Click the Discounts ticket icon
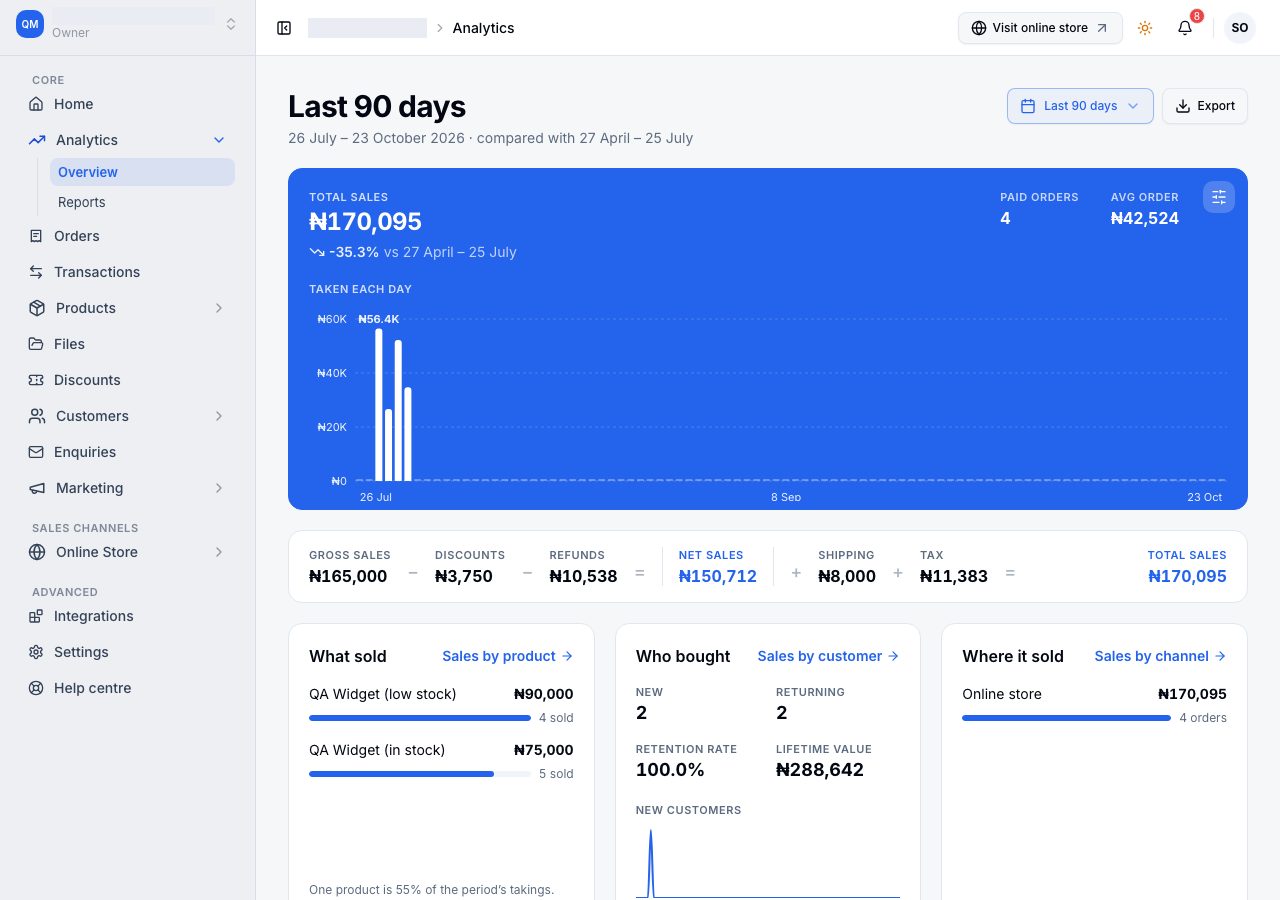 tap(36, 380)
